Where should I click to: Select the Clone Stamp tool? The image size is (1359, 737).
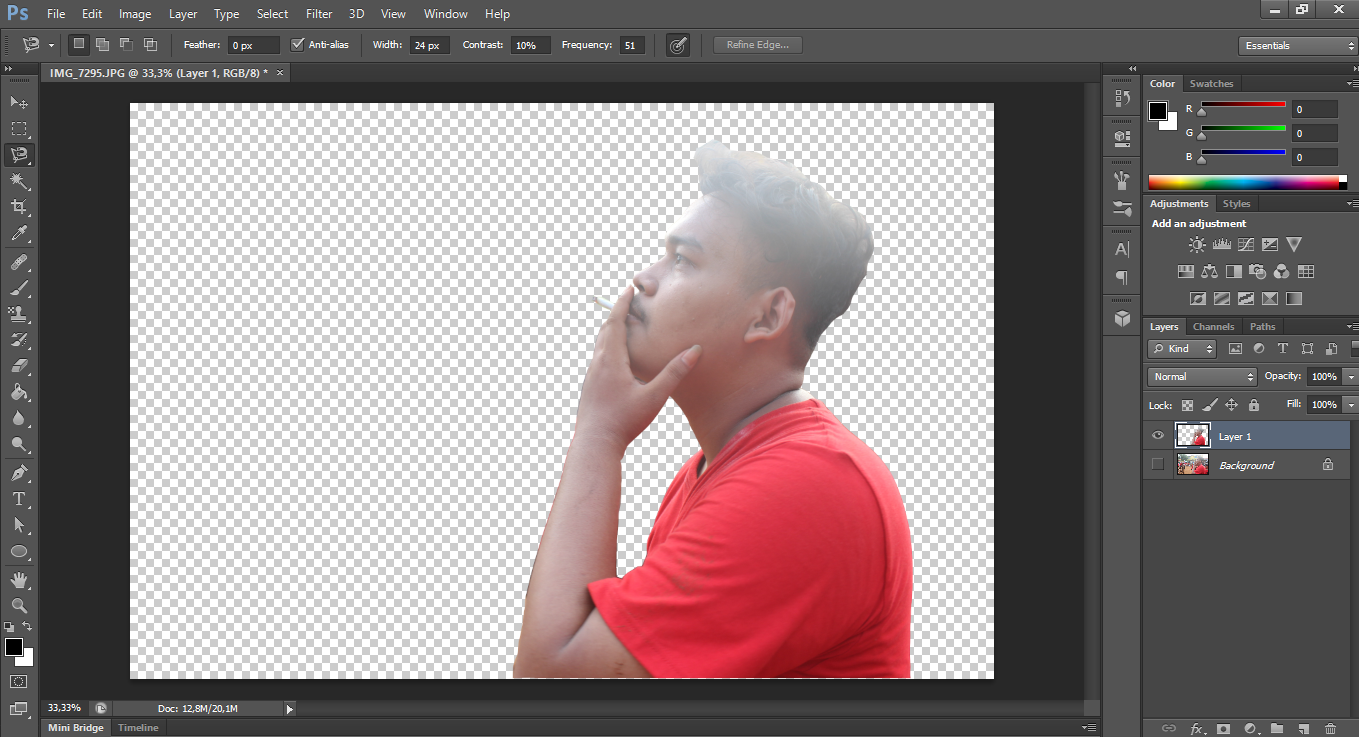click(x=19, y=314)
